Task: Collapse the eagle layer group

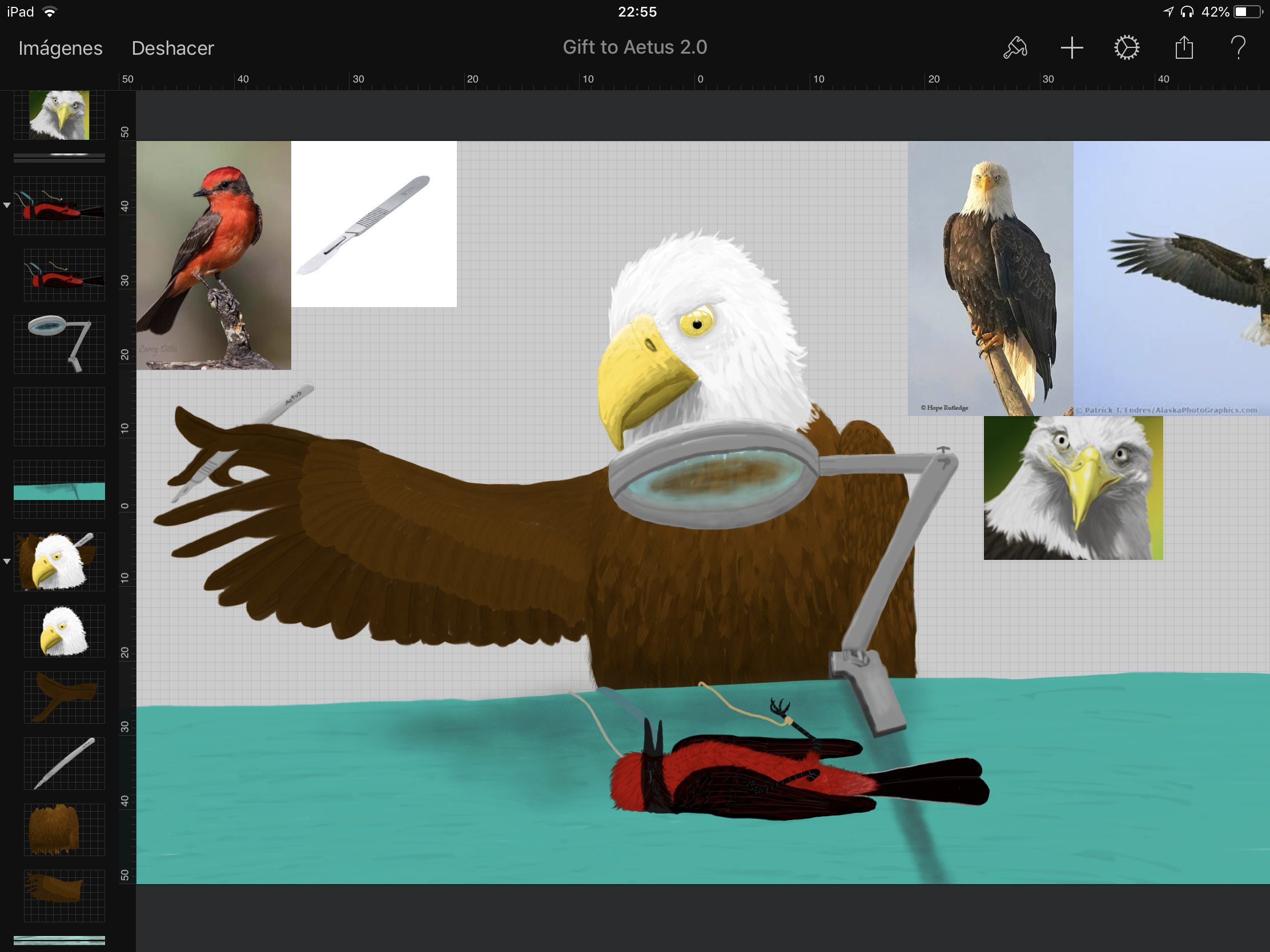Action: click(7, 561)
